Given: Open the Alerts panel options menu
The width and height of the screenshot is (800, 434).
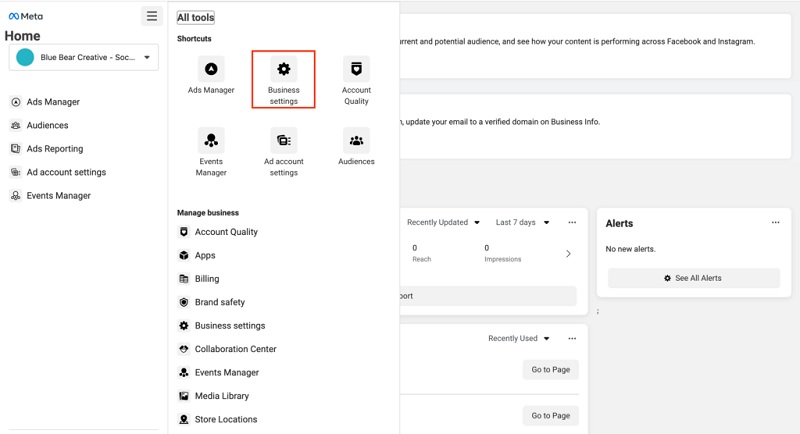Looking at the screenshot, I should pyautogui.click(x=776, y=222).
